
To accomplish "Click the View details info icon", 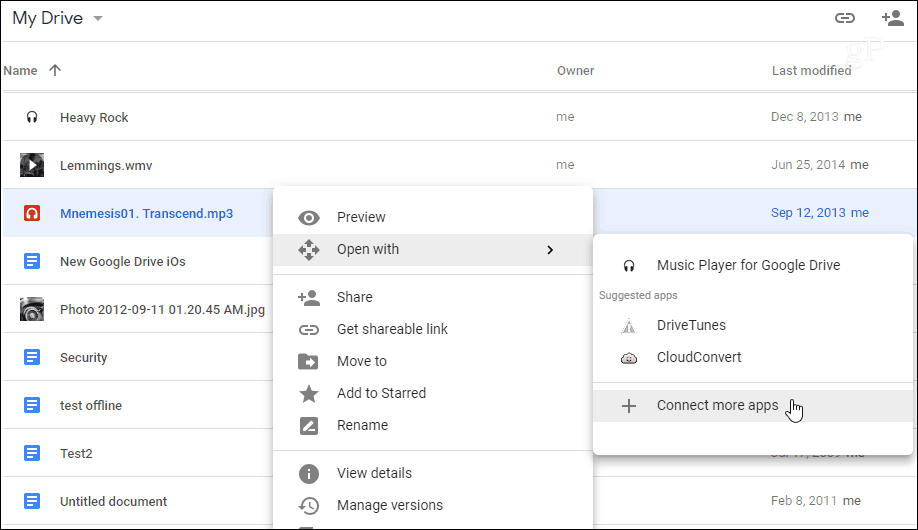I will tap(309, 473).
